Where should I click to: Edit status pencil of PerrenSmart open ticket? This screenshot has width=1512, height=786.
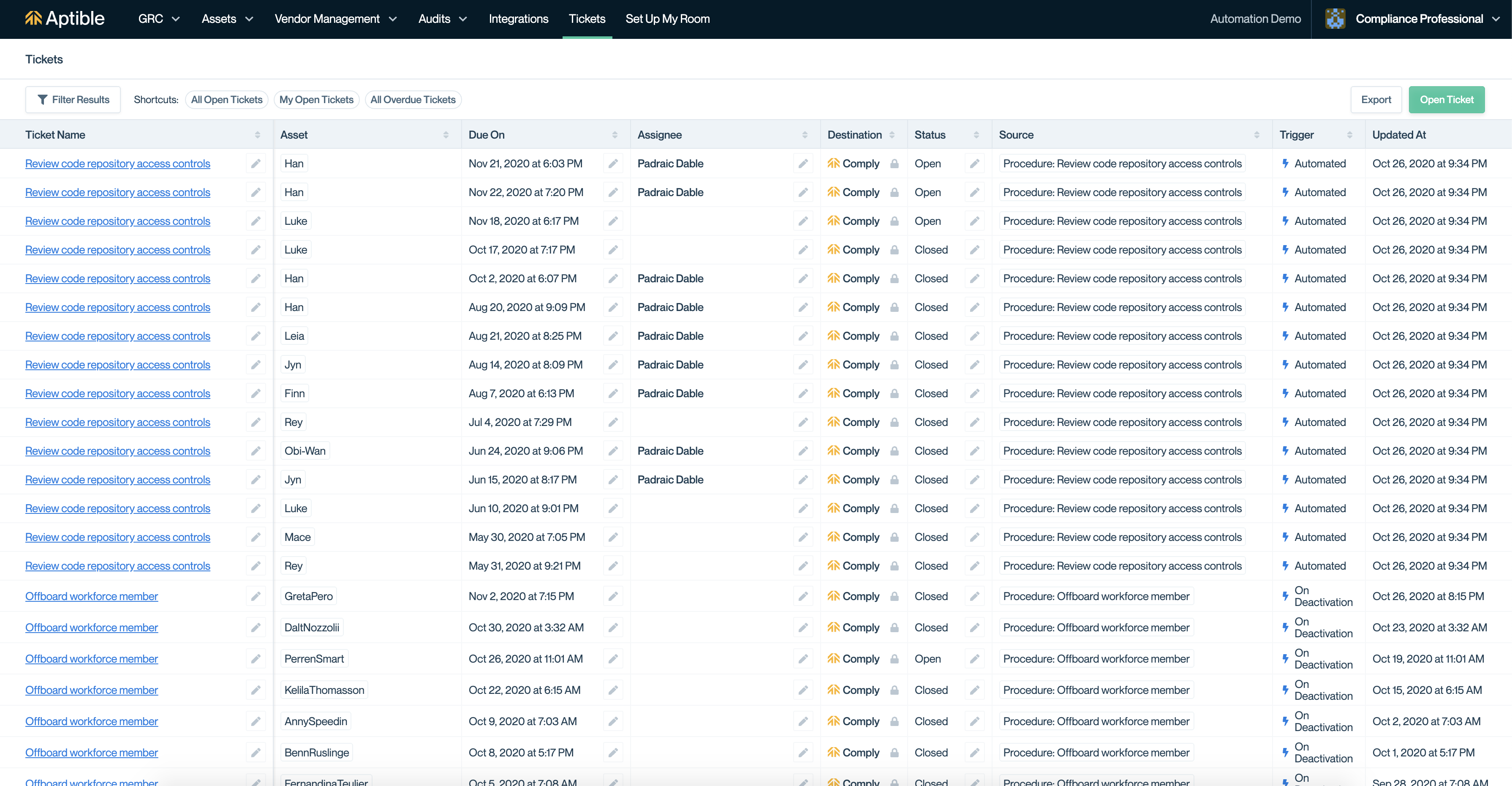(x=974, y=658)
